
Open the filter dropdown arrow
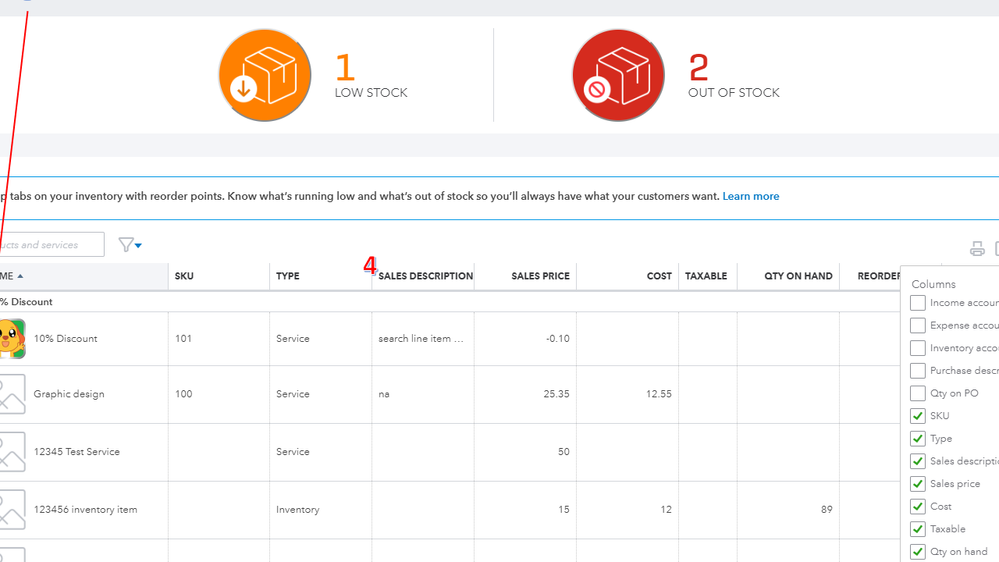[138, 245]
